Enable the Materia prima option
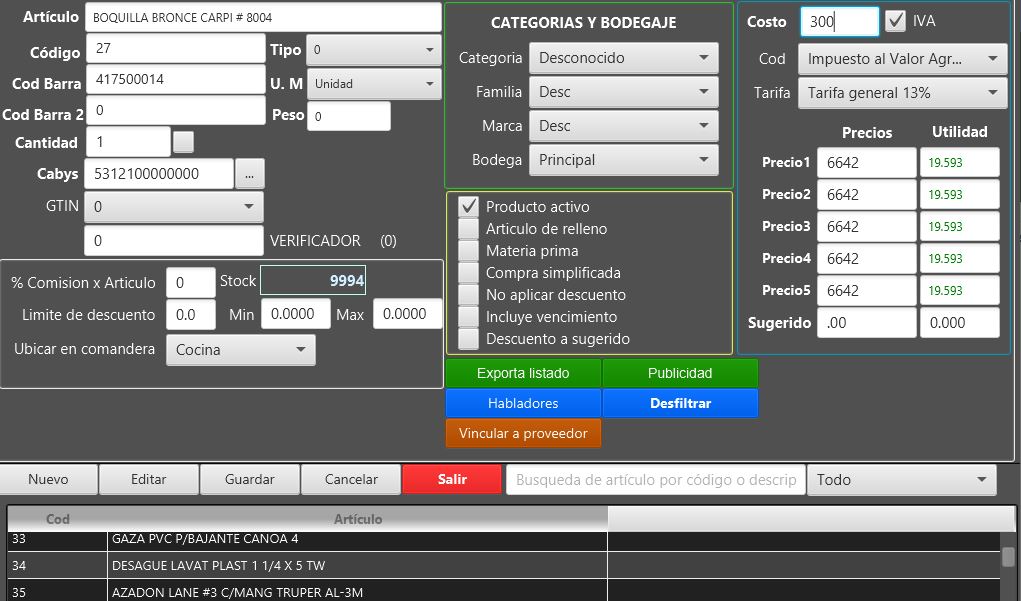This screenshot has width=1021, height=601. (468, 251)
